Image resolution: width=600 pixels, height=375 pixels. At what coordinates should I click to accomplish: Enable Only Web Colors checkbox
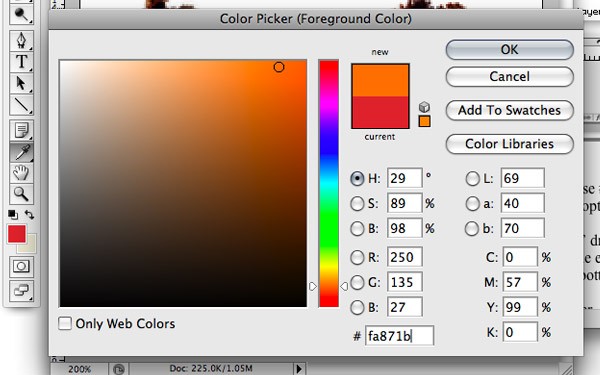(65, 323)
